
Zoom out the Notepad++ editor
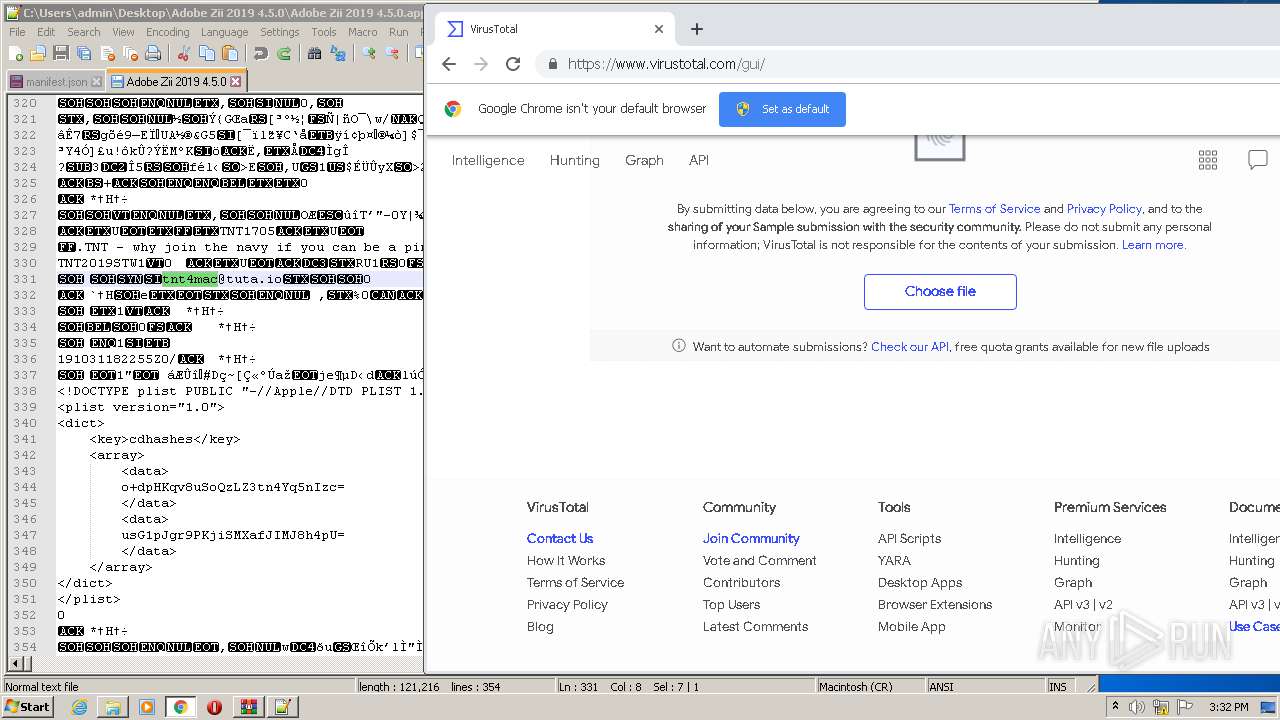click(x=392, y=53)
